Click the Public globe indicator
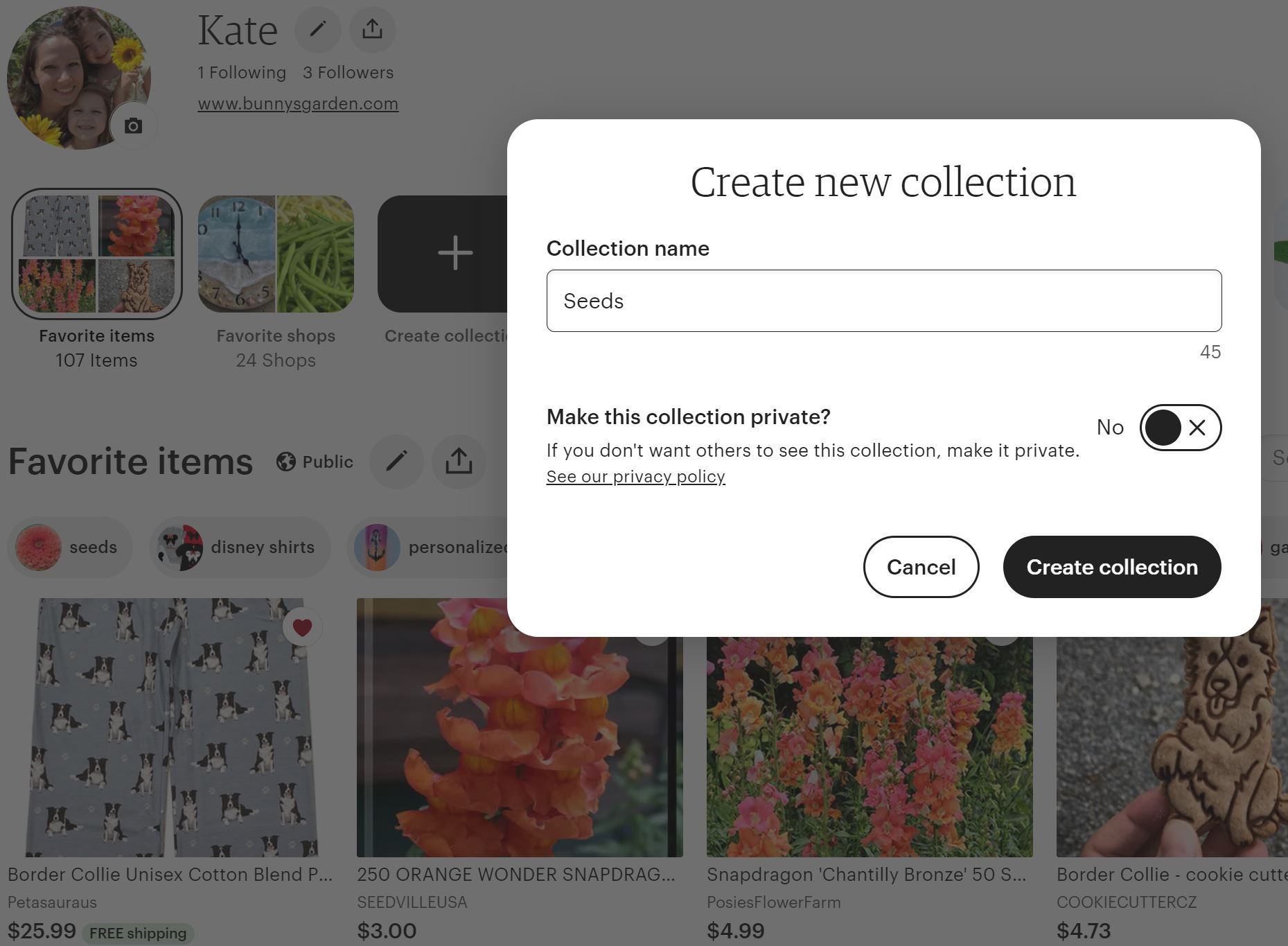Viewport: 1288px width, 946px height. click(x=315, y=462)
